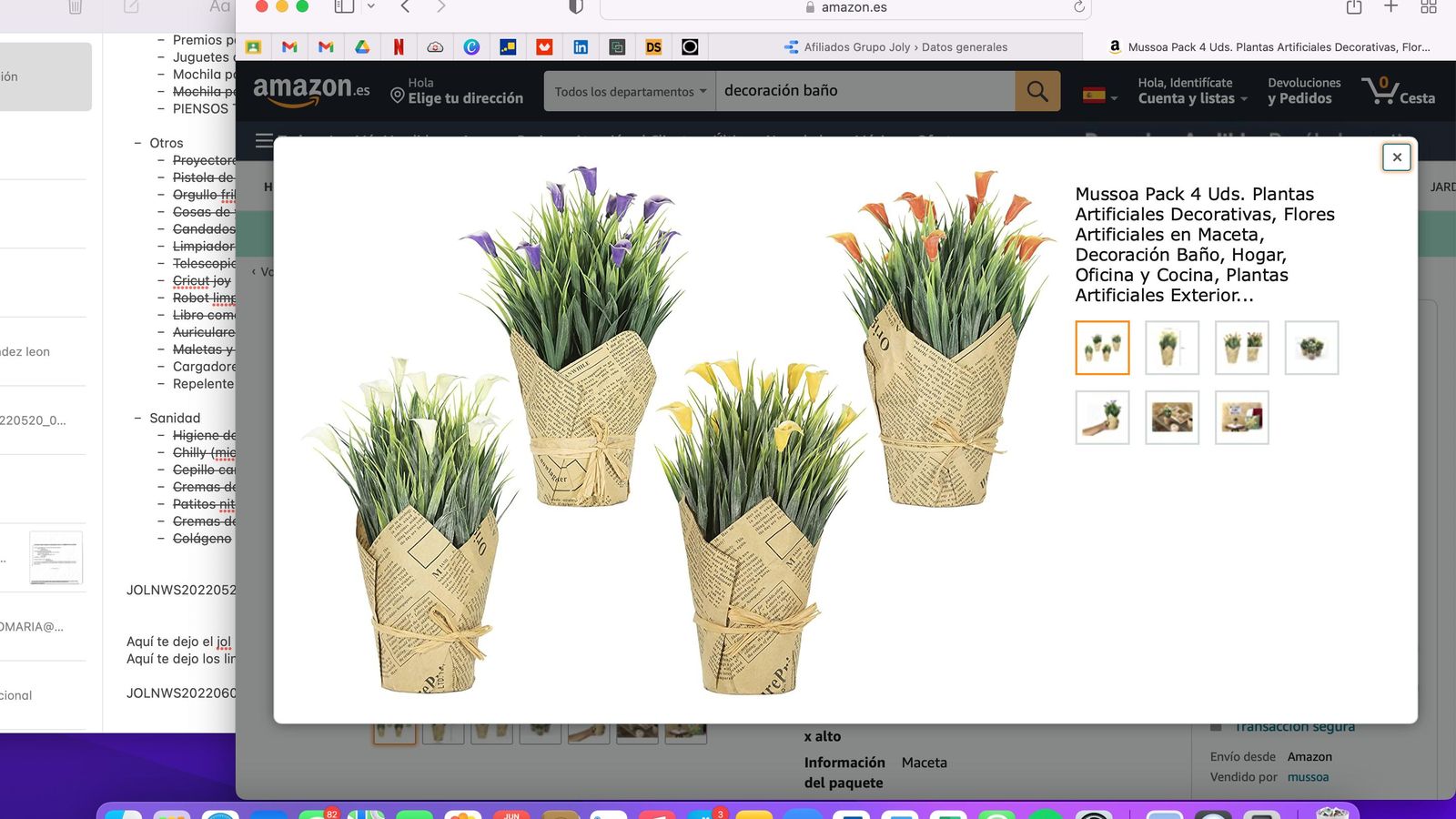Click the location pin next to Elige tu dirección
The height and width of the screenshot is (819, 1456).
(x=397, y=93)
